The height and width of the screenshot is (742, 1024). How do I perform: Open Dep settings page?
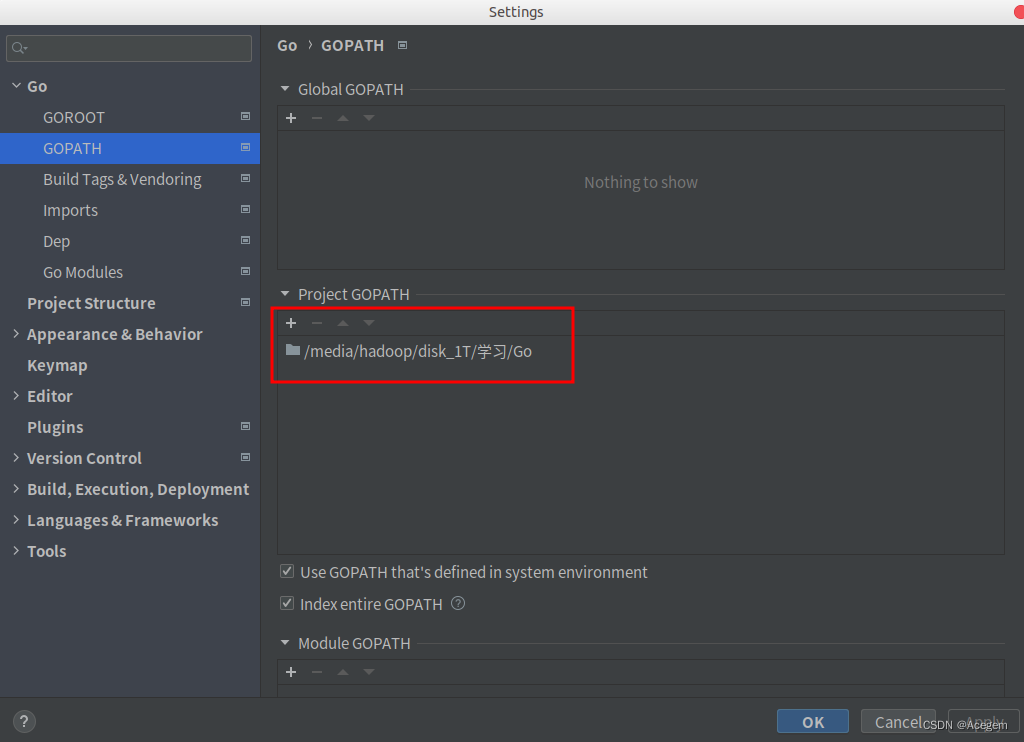[130, 242]
